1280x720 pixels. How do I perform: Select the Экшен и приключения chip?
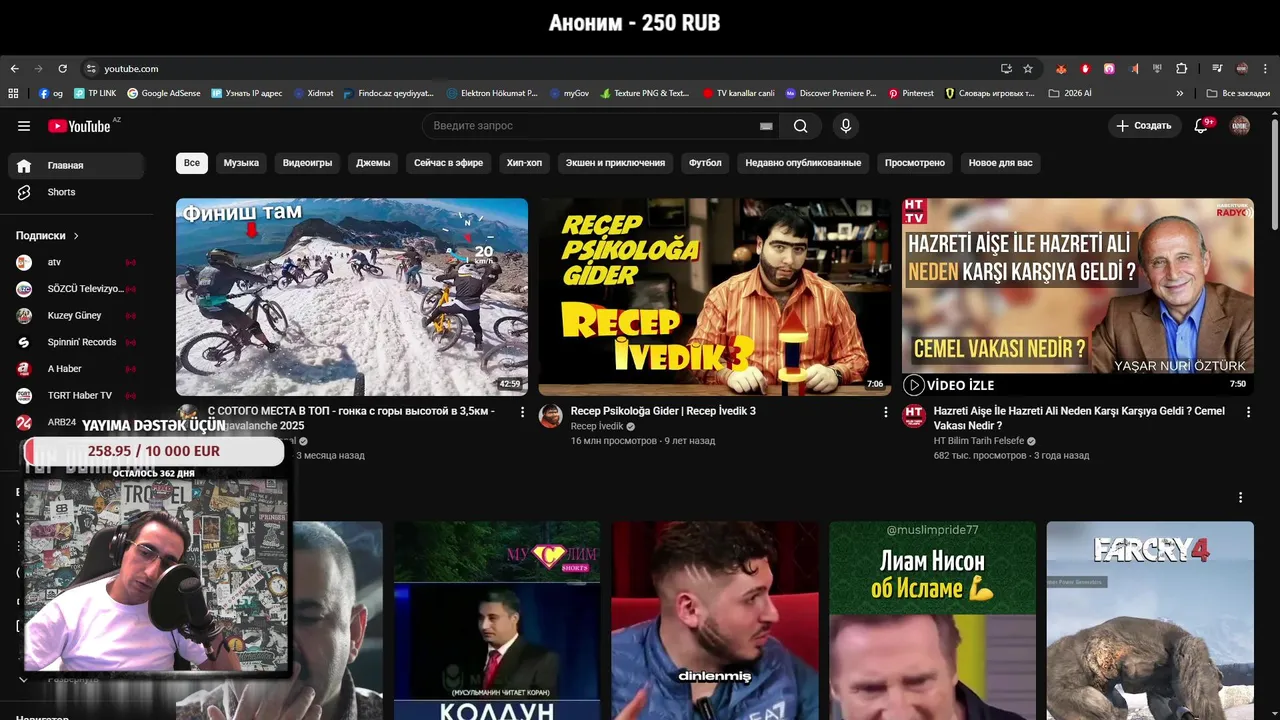tap(615, 163)
